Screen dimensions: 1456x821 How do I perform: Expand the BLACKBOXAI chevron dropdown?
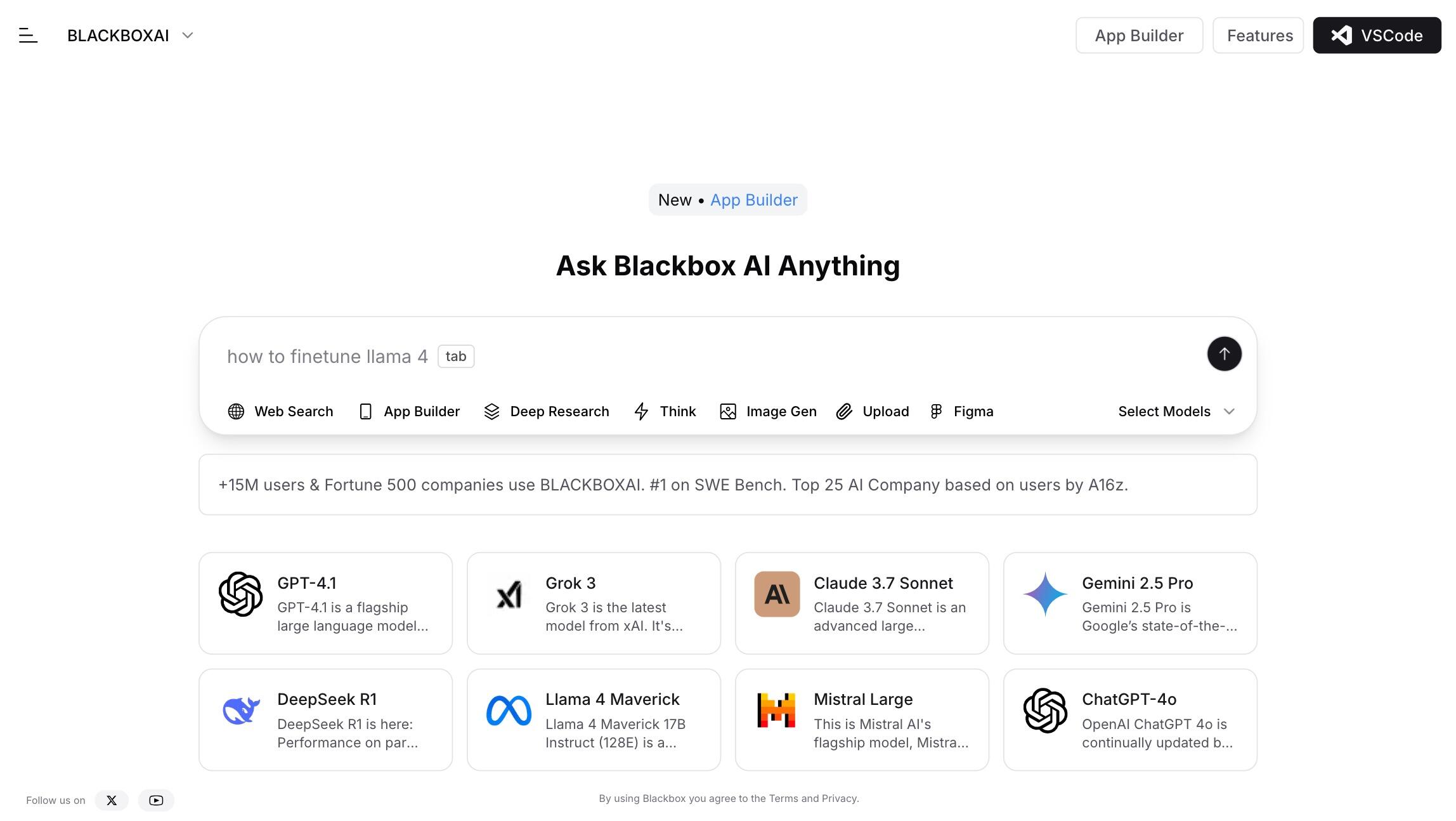187,36
